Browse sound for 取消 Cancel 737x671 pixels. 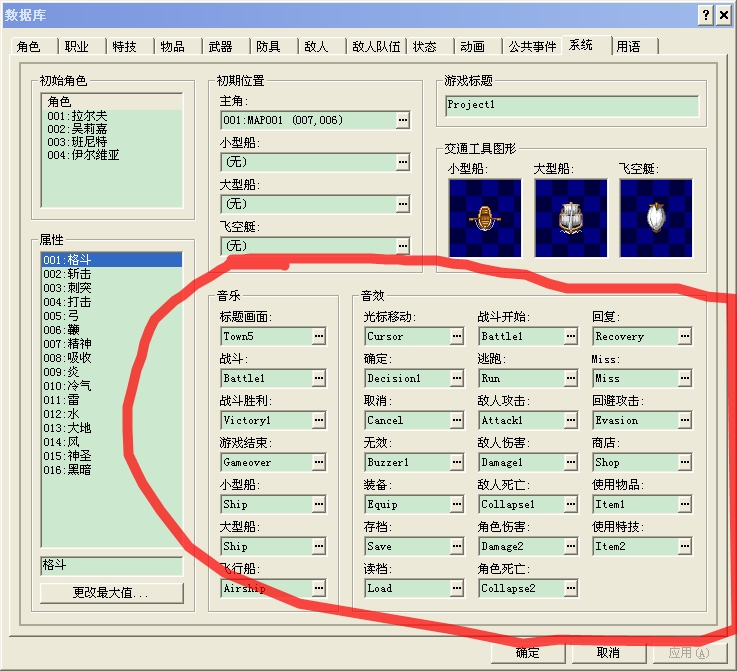coord(456,420)
